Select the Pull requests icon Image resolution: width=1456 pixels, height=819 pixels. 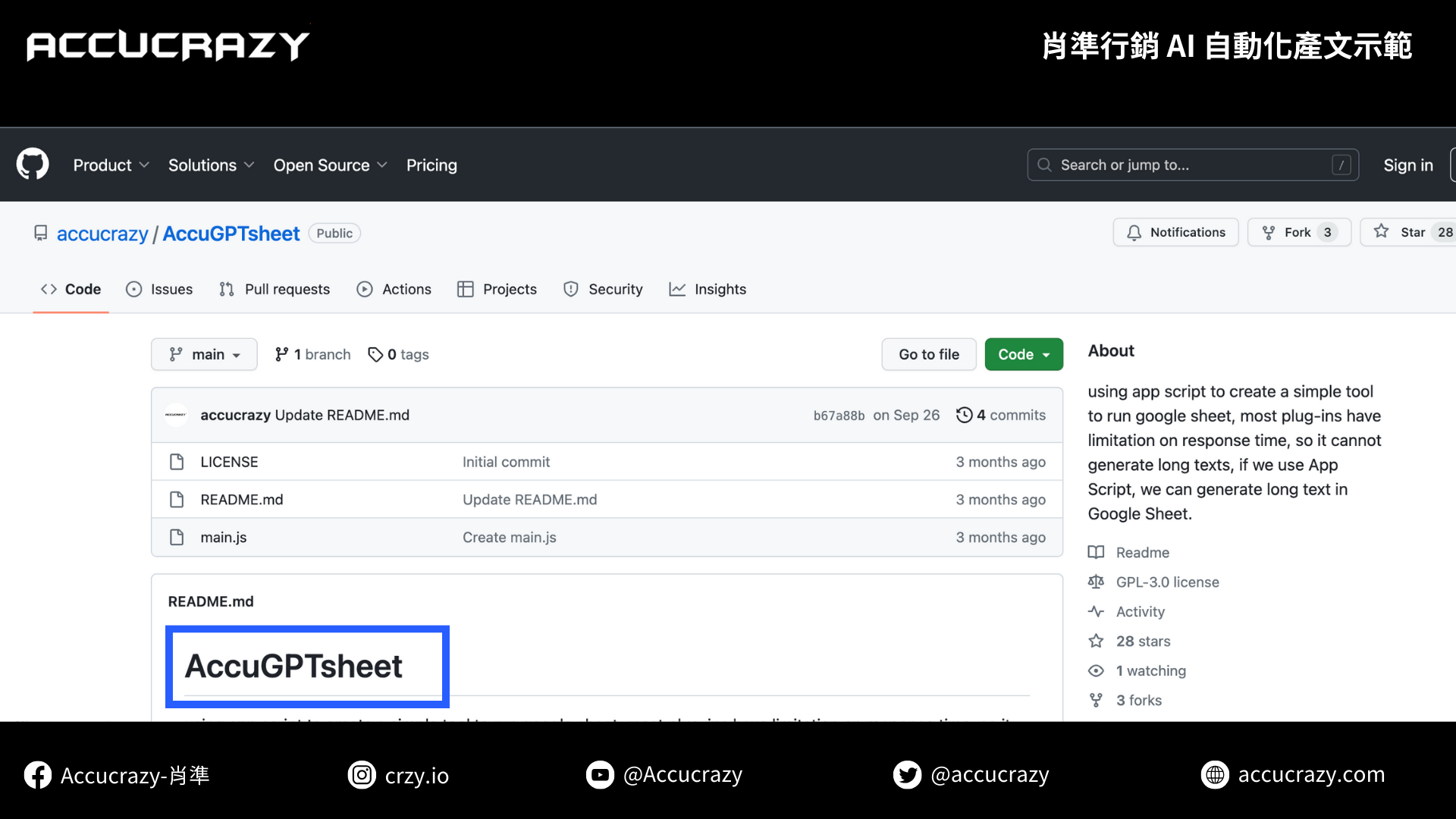click(x=226, y=289)
